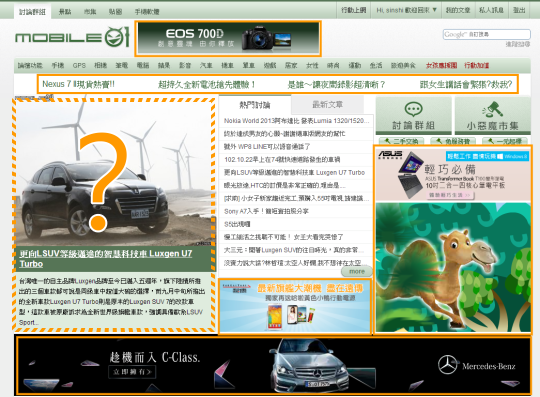
Task: Open 行動上網 in the top bar
Action: tap(354, 10)
